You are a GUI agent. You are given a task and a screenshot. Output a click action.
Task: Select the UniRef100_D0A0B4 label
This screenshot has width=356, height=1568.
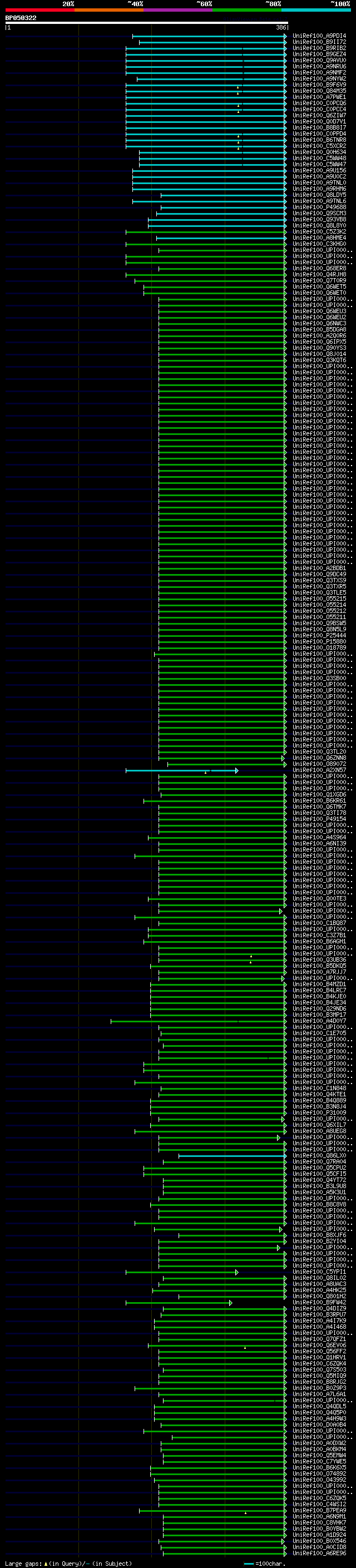coord(319,1424)
